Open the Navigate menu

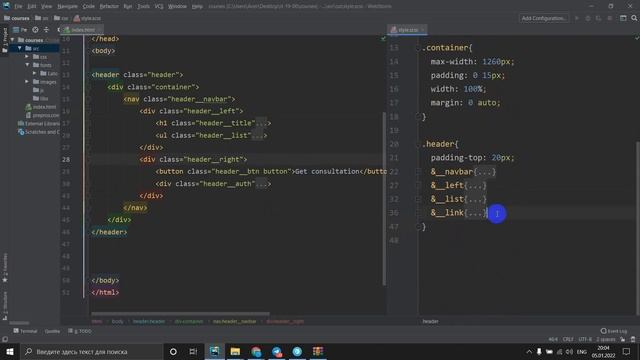[x=67, y=6]
